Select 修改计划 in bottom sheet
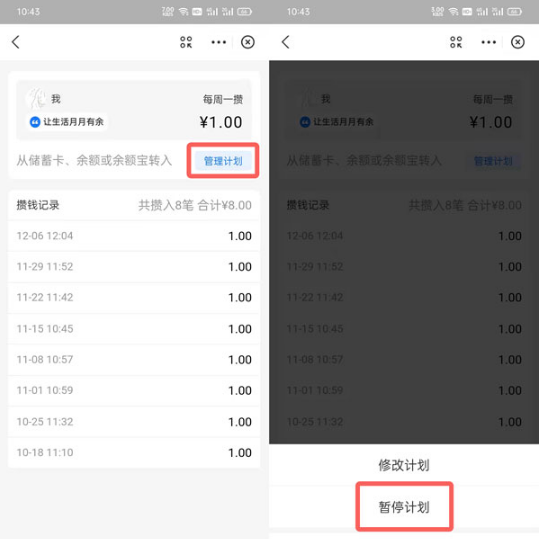539x539 pixels. point(404,465)
